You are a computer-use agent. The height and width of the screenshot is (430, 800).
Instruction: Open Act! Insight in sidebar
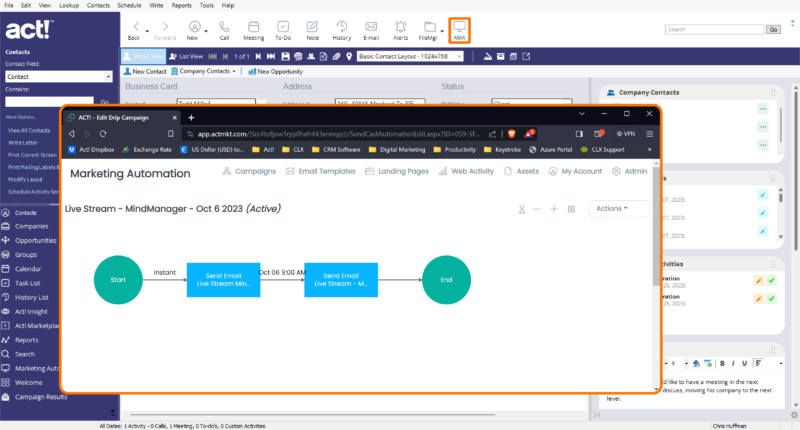point(31,312)
